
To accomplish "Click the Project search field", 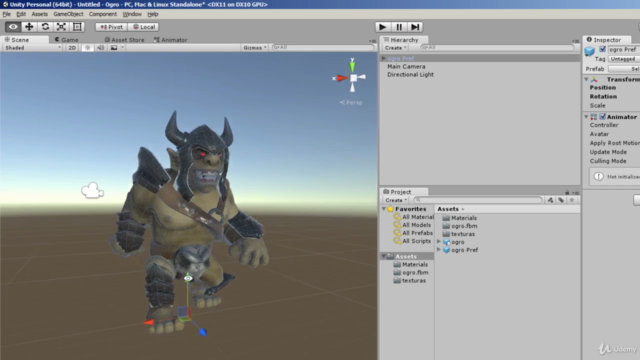I will (x=478, y=200).
